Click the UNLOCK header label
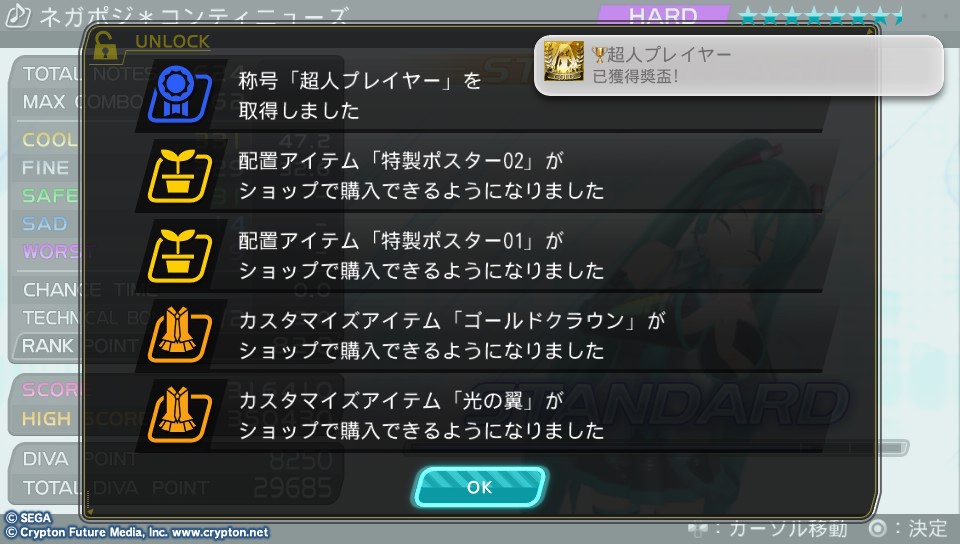Screen dimensions: 960x544 [x=172, y=42]
